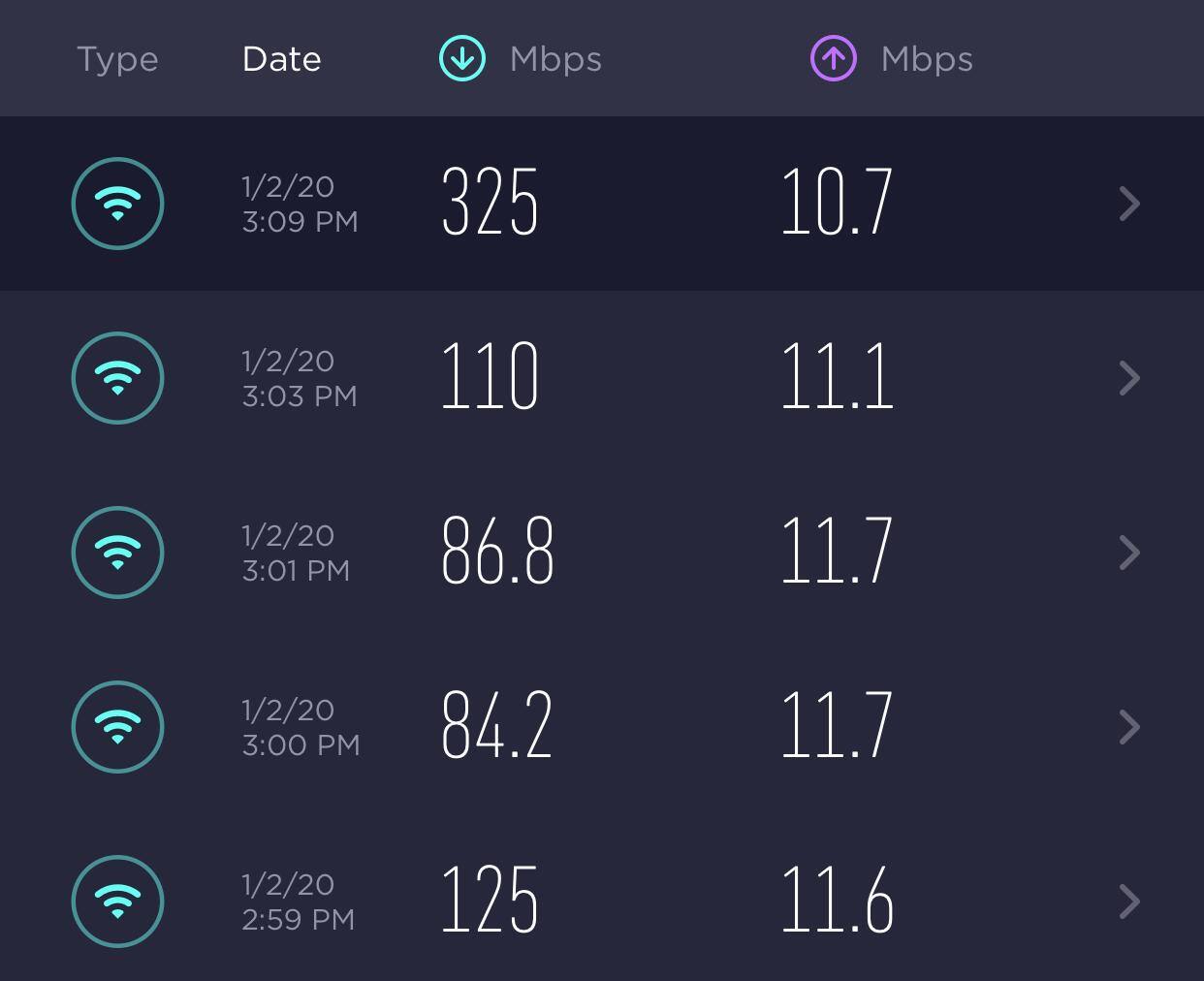This screenshot has height=981, width=1204.
Task: Select the 325 download speed value
Action: click(490, 203)
